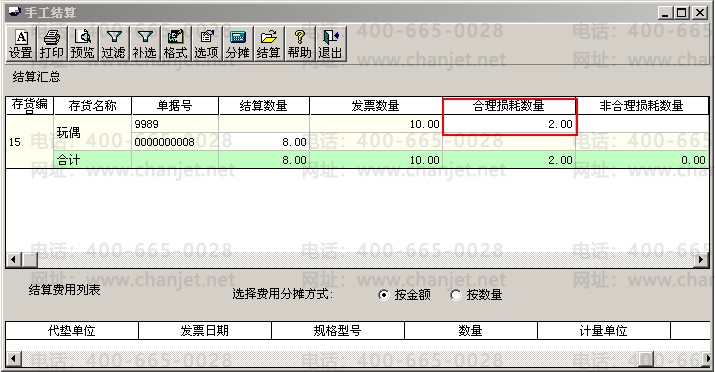This screenshot has height=372, width=715.
Task: Click the 非合理损耗数量 column header
Action: pyautogui.click(x=642, y=105)
